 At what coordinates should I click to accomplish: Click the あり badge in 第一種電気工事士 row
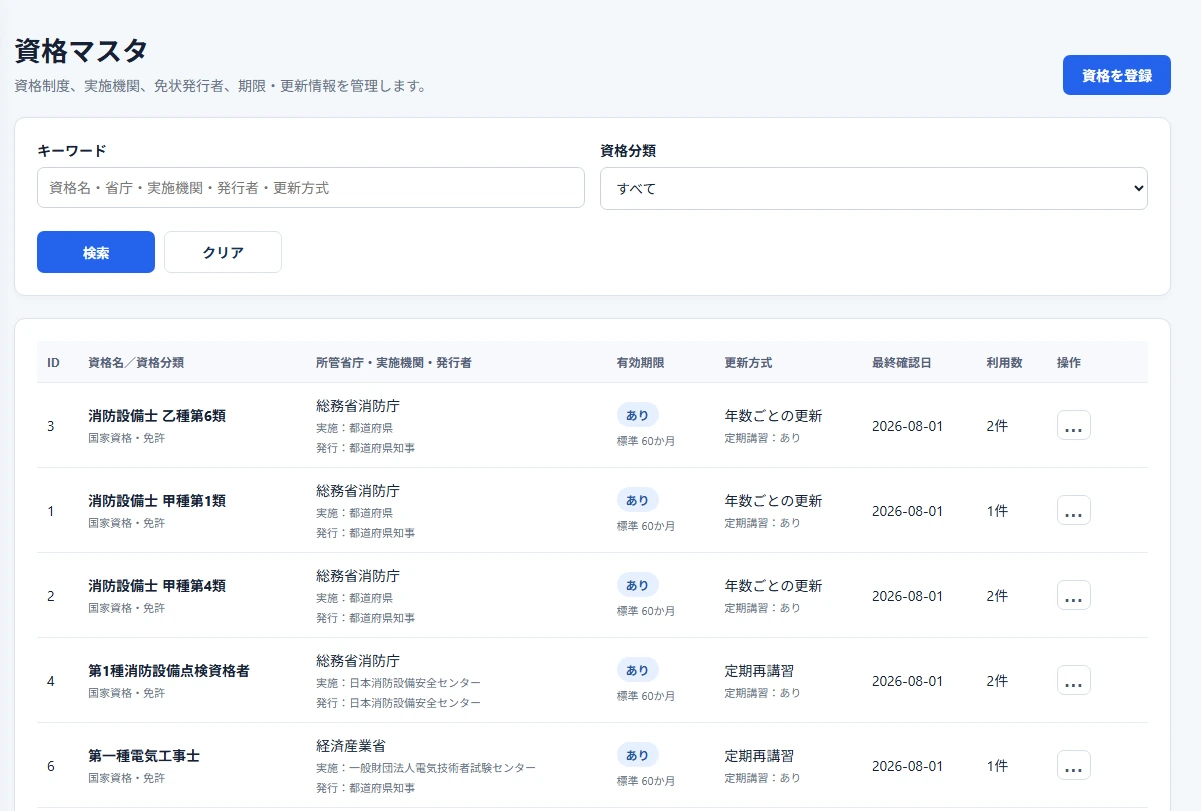pyautogui.click(x=637, y=755)
